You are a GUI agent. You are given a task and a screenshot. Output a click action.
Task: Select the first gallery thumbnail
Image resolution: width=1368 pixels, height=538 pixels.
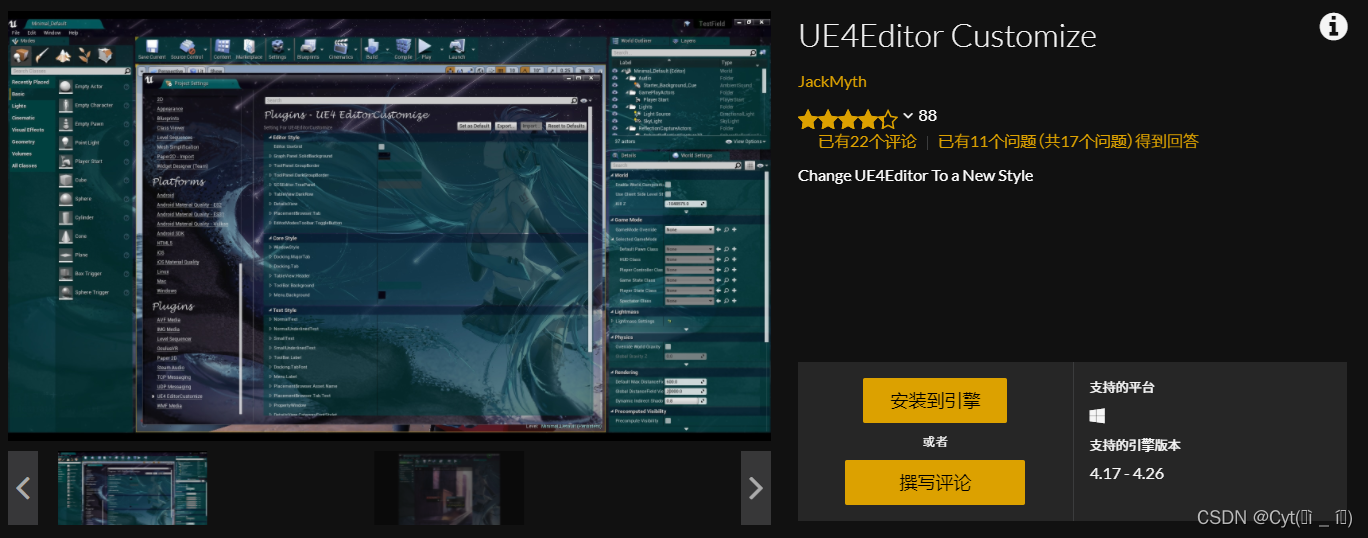click(132, 488)
